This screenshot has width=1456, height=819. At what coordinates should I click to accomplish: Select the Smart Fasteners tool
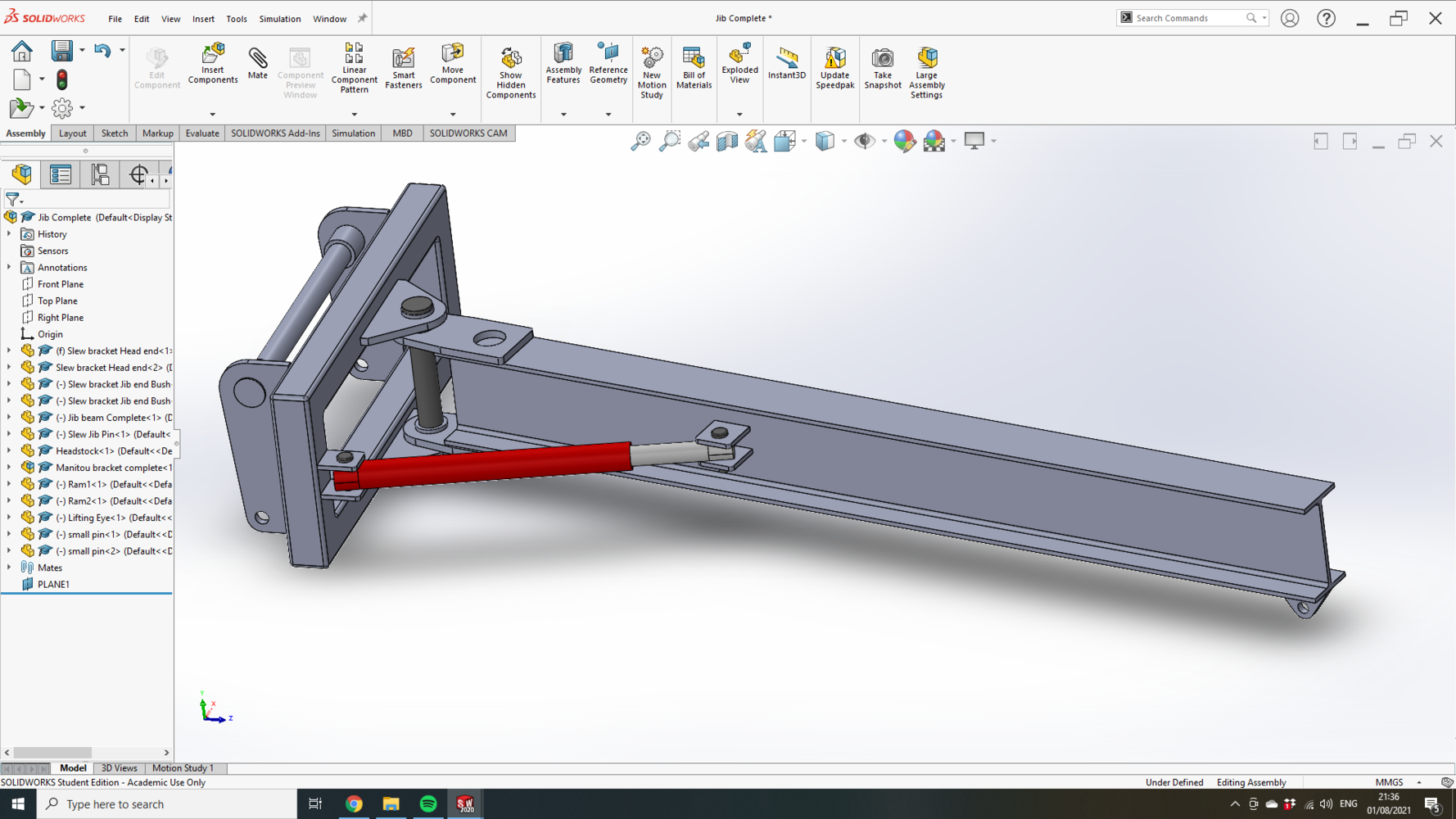pos(403,67)
